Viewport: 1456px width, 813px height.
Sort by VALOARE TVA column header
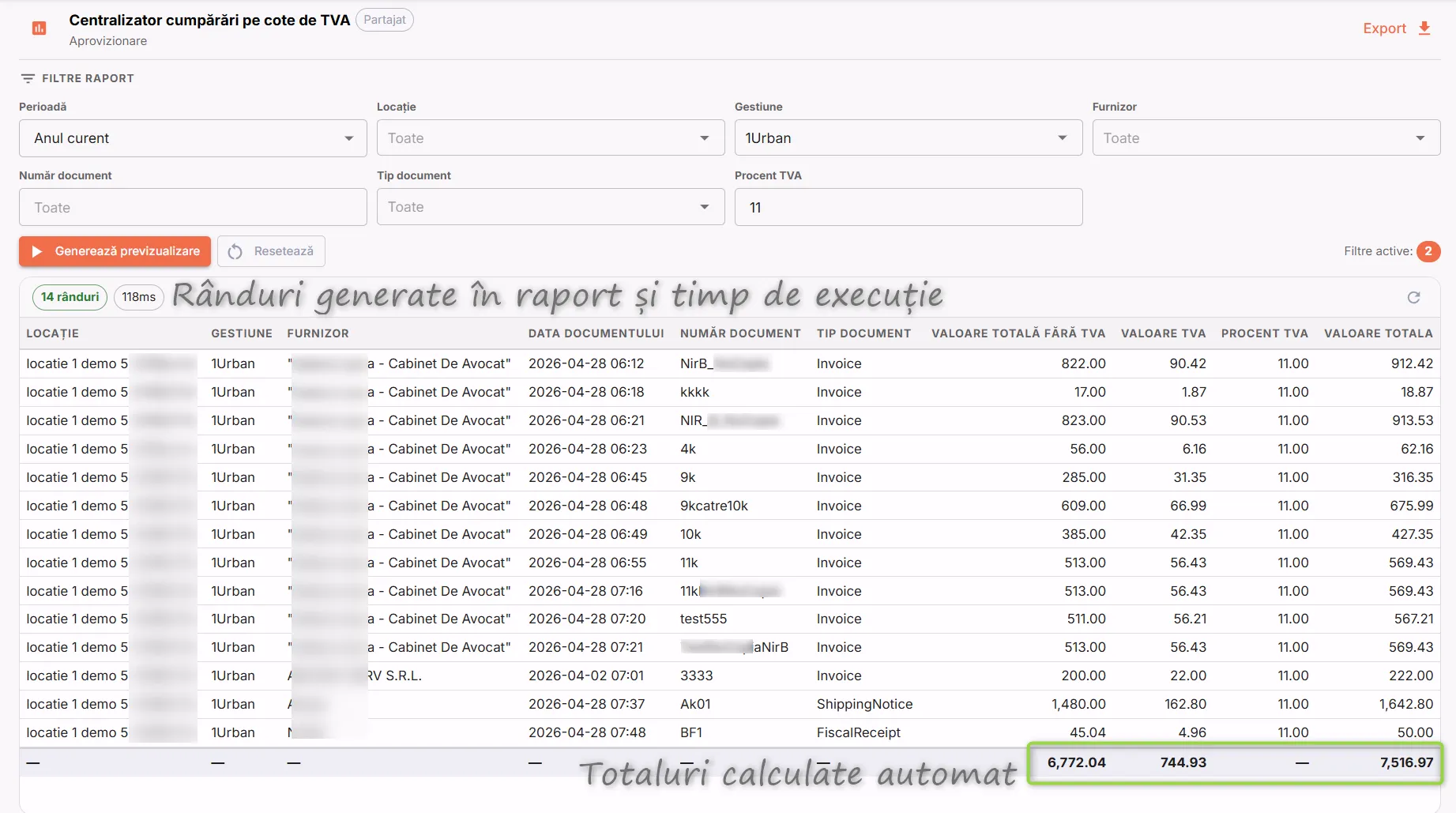point(1163,333)
